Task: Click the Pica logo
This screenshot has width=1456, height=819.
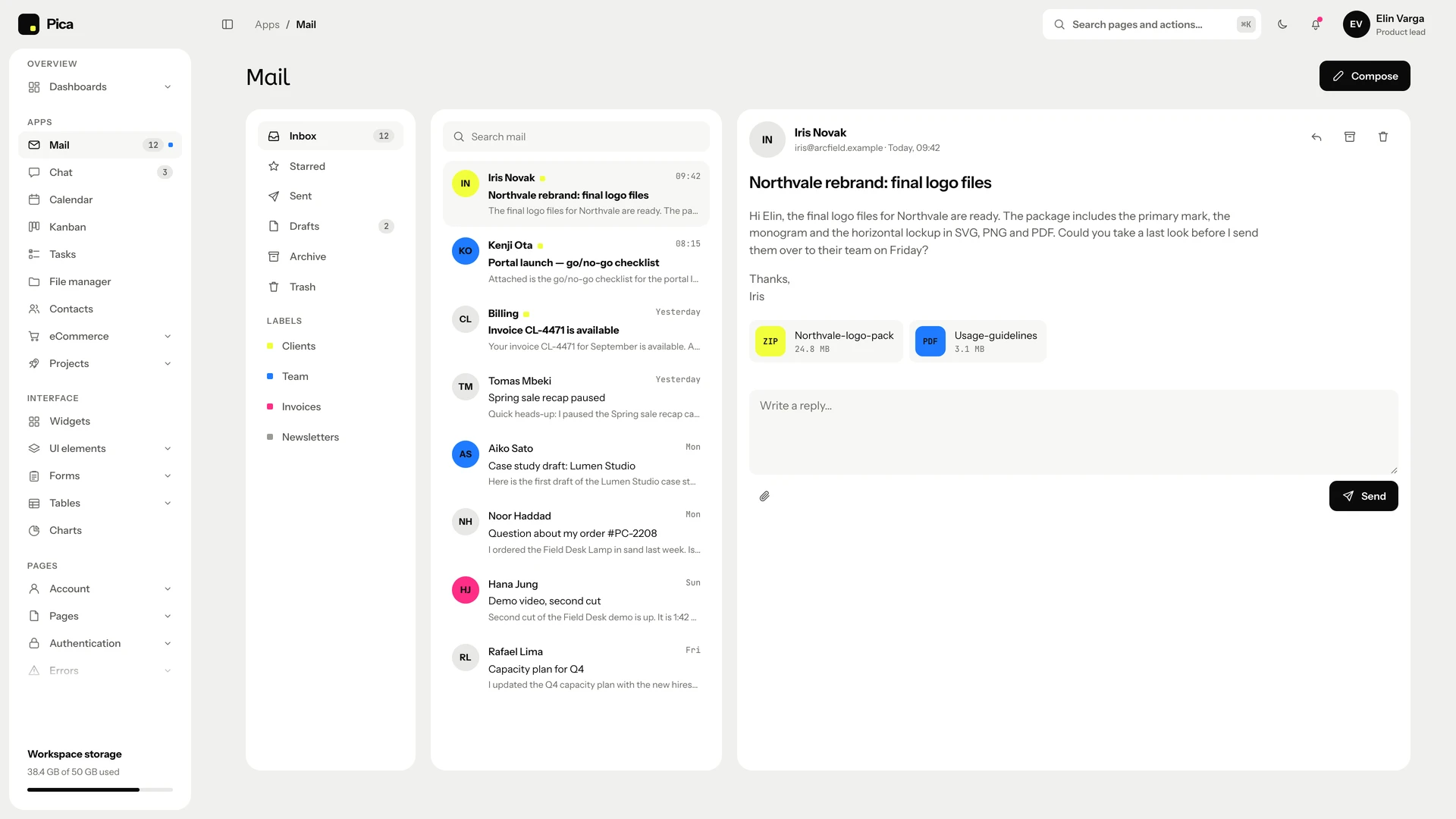Action: [45, 24]
